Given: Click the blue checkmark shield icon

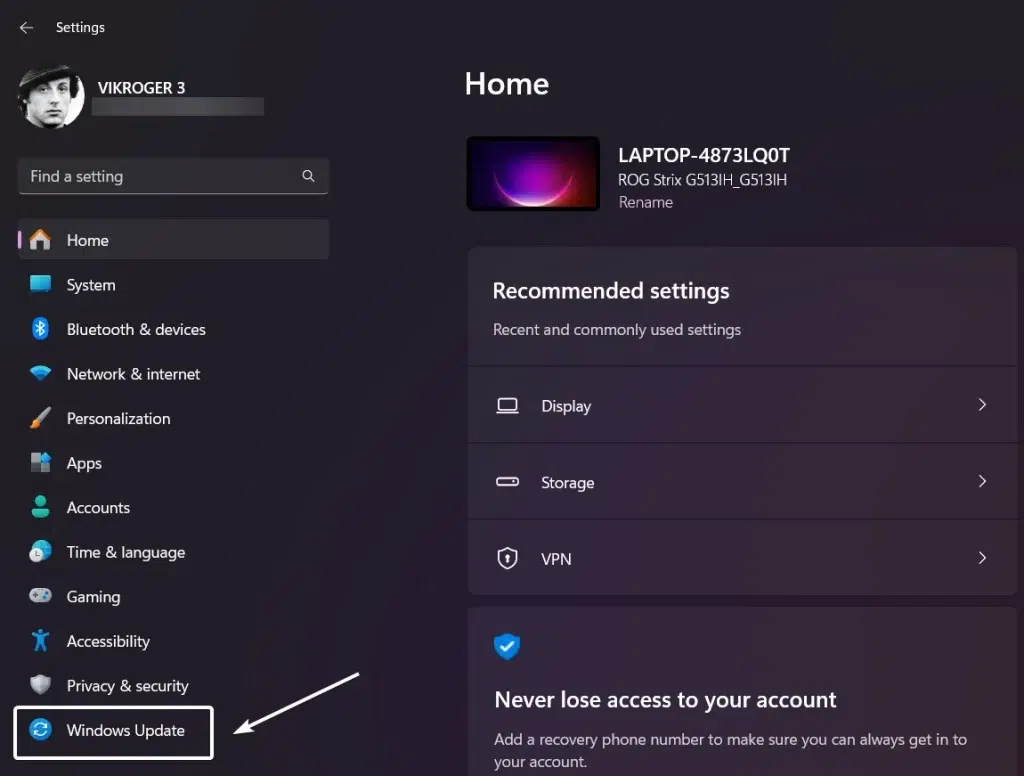Looking at the screenshot, I should [507, 646].
